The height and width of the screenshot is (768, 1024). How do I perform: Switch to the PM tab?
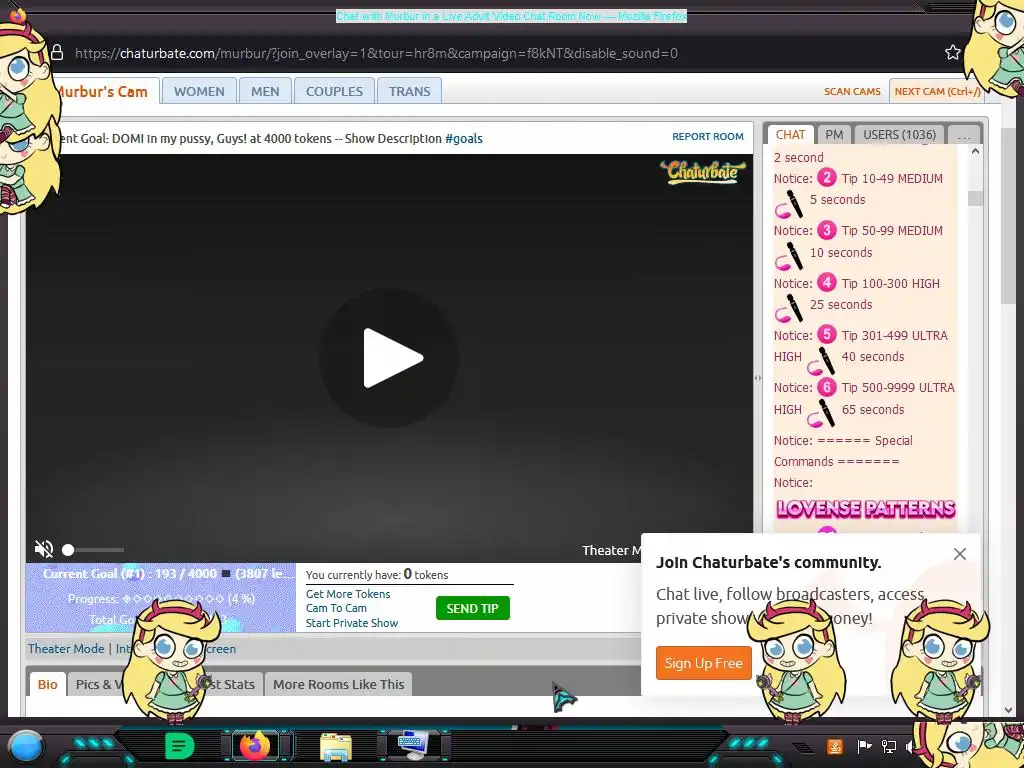pyautogui.click(x=834, y=135)
